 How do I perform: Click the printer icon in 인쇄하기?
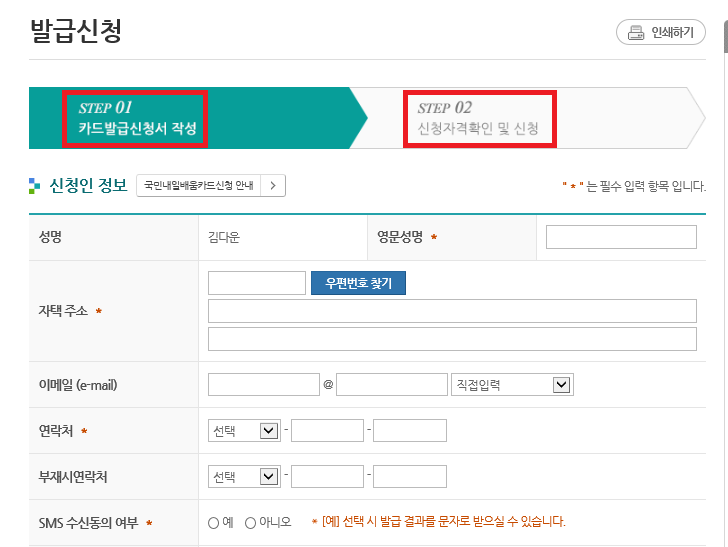click(636, 33)
